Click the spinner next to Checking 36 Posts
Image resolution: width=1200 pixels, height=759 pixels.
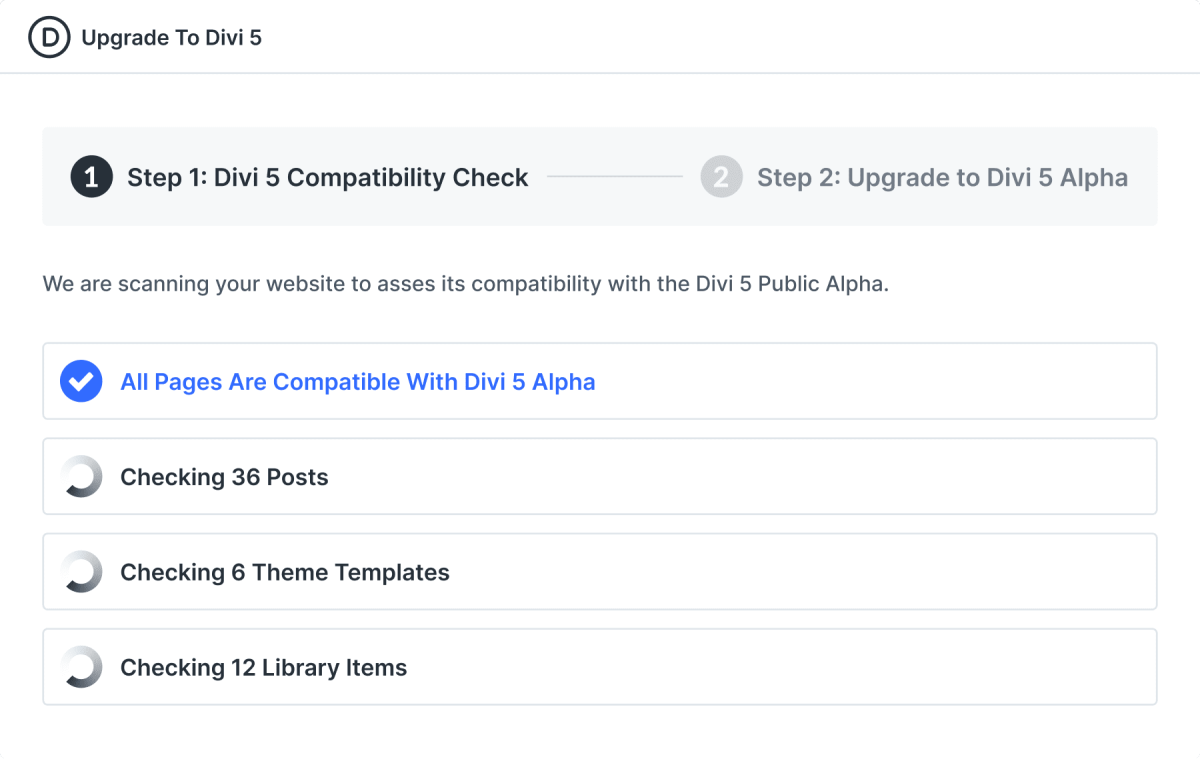(81, 477)
